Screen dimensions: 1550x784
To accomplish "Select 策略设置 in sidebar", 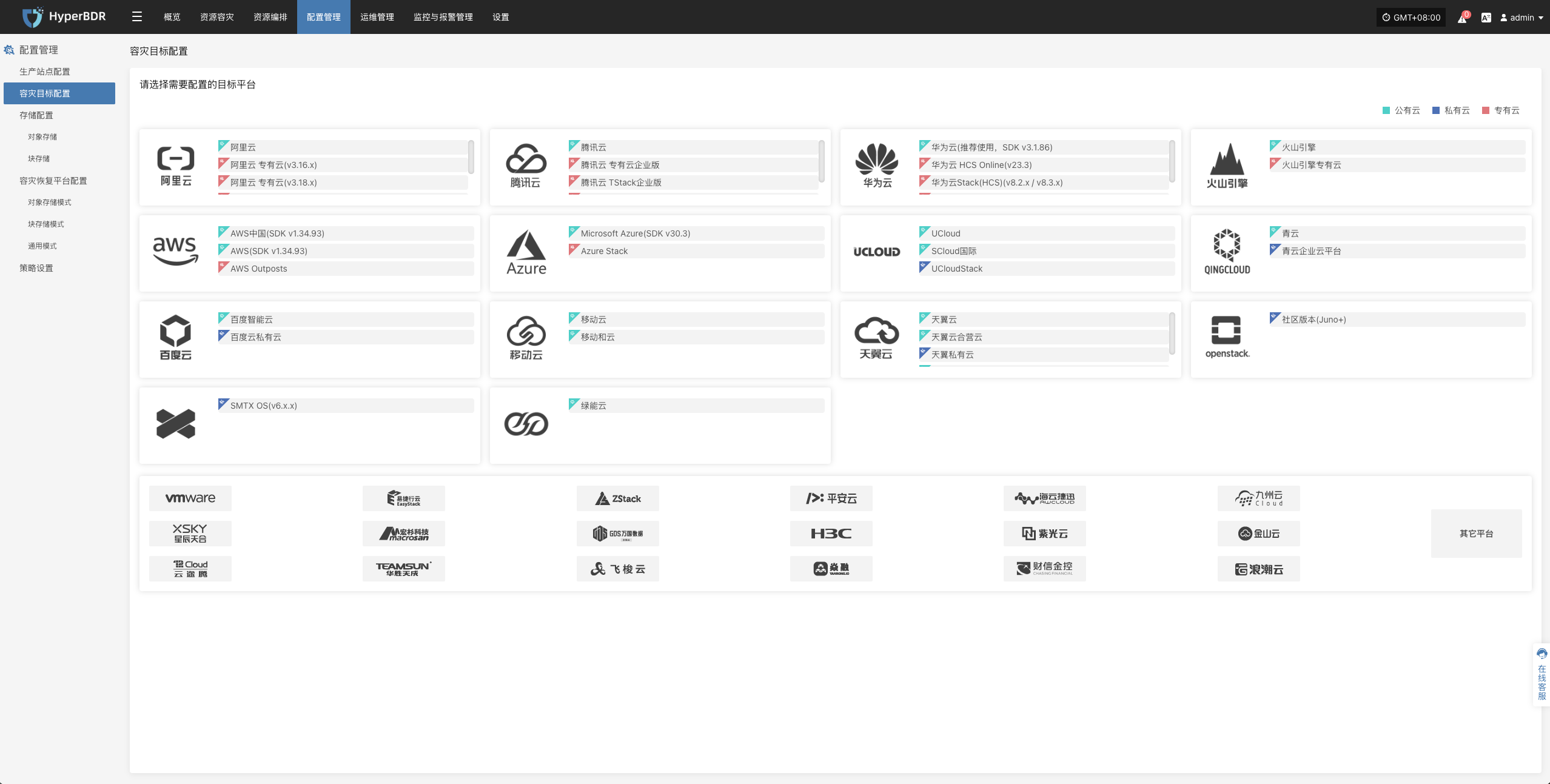I will pos(59,268).
